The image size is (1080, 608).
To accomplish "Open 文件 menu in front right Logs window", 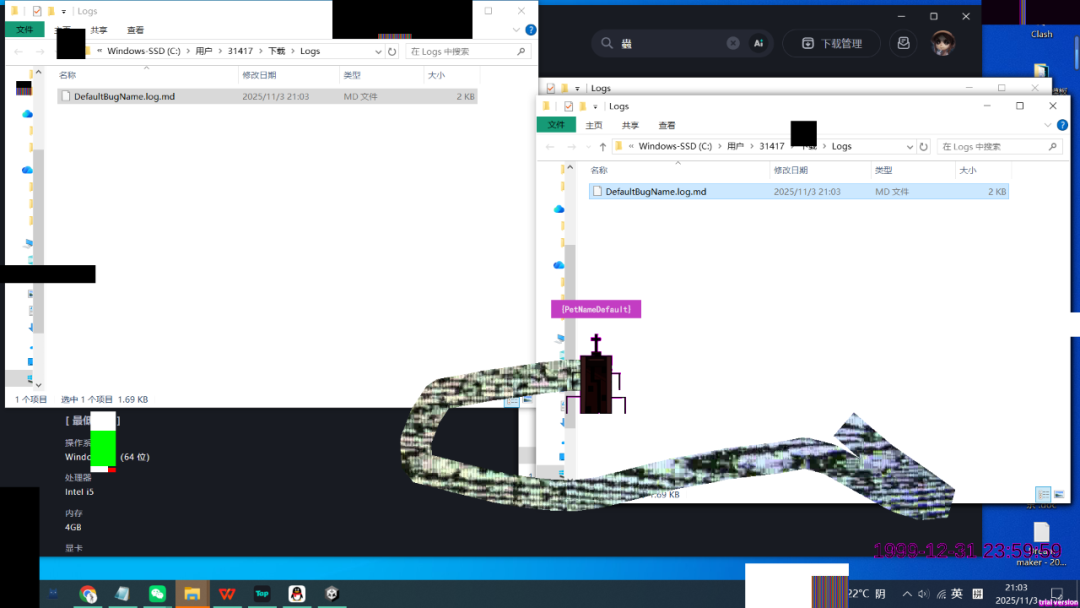I will click(556, 125).
